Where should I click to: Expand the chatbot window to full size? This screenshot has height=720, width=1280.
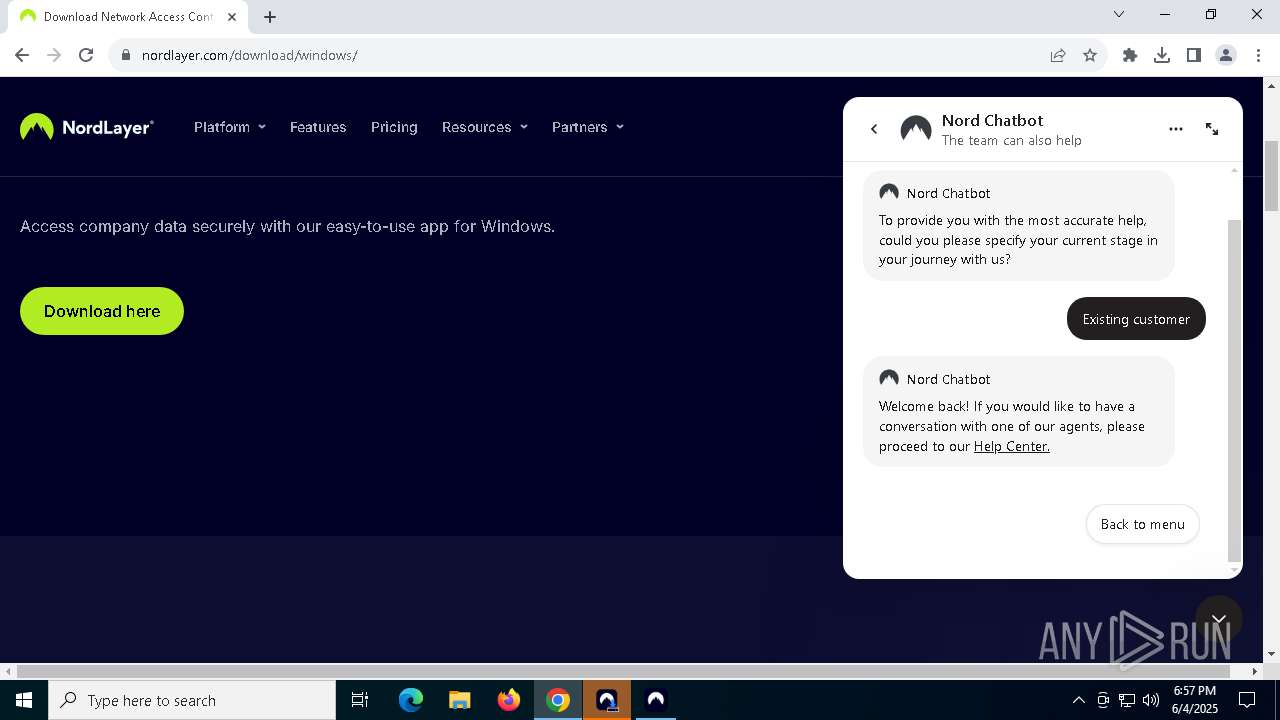point(1212,129)
